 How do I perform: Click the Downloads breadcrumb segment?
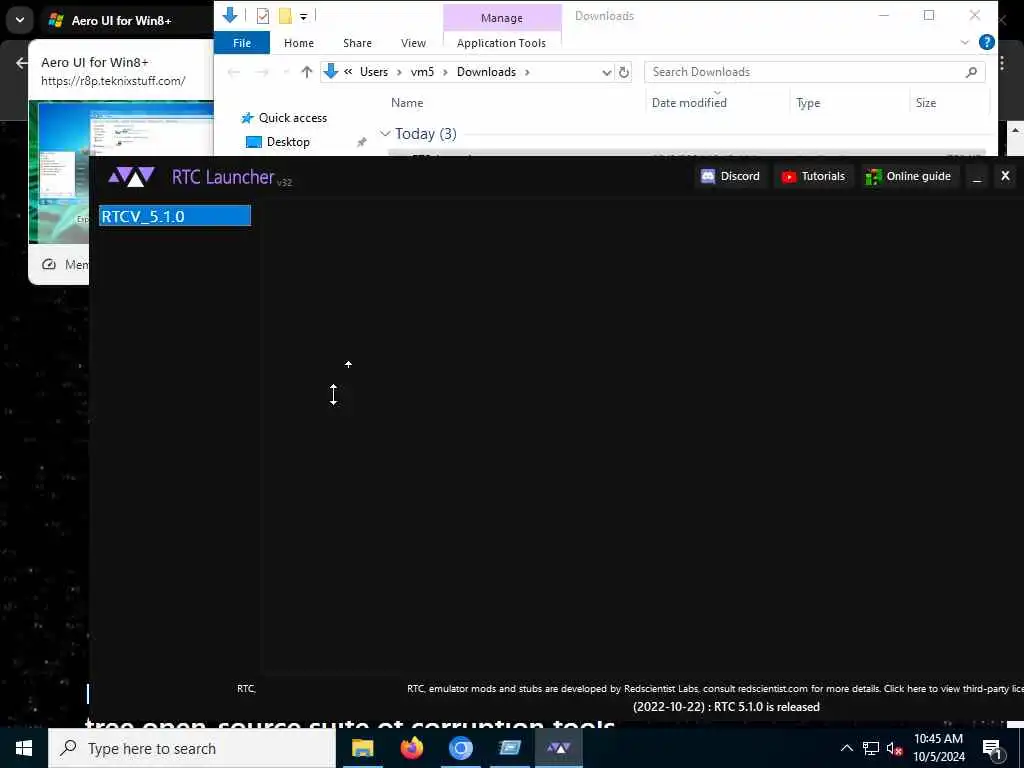(x=486, y=72)
